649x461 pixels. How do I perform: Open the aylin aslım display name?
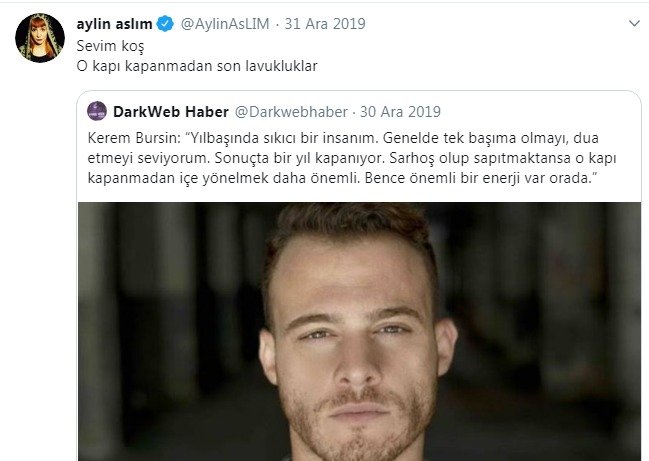click(115, 24)
